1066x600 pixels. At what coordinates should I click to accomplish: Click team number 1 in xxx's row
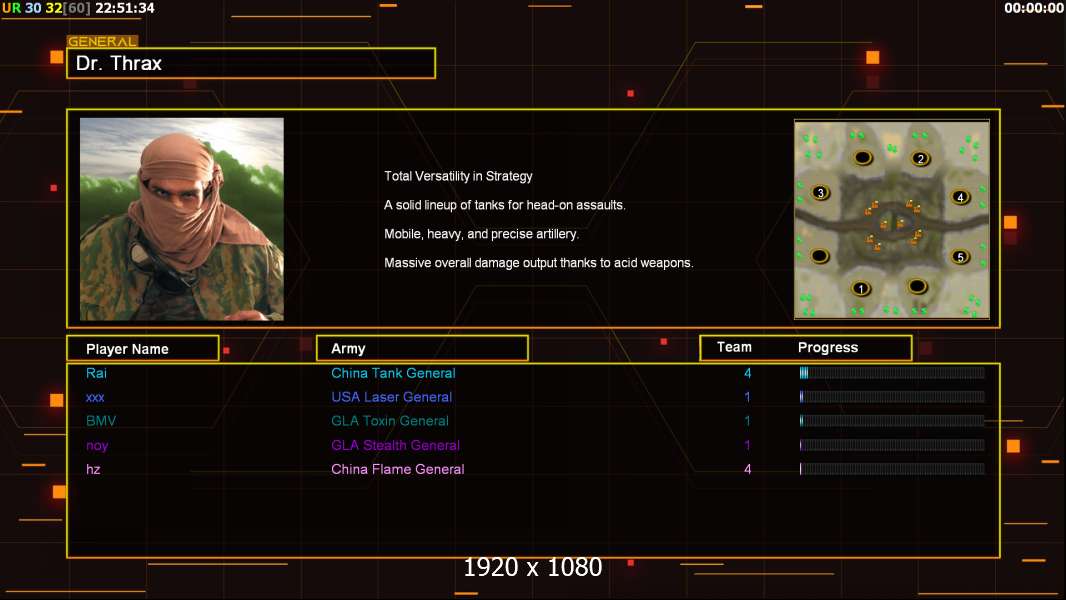747,397
